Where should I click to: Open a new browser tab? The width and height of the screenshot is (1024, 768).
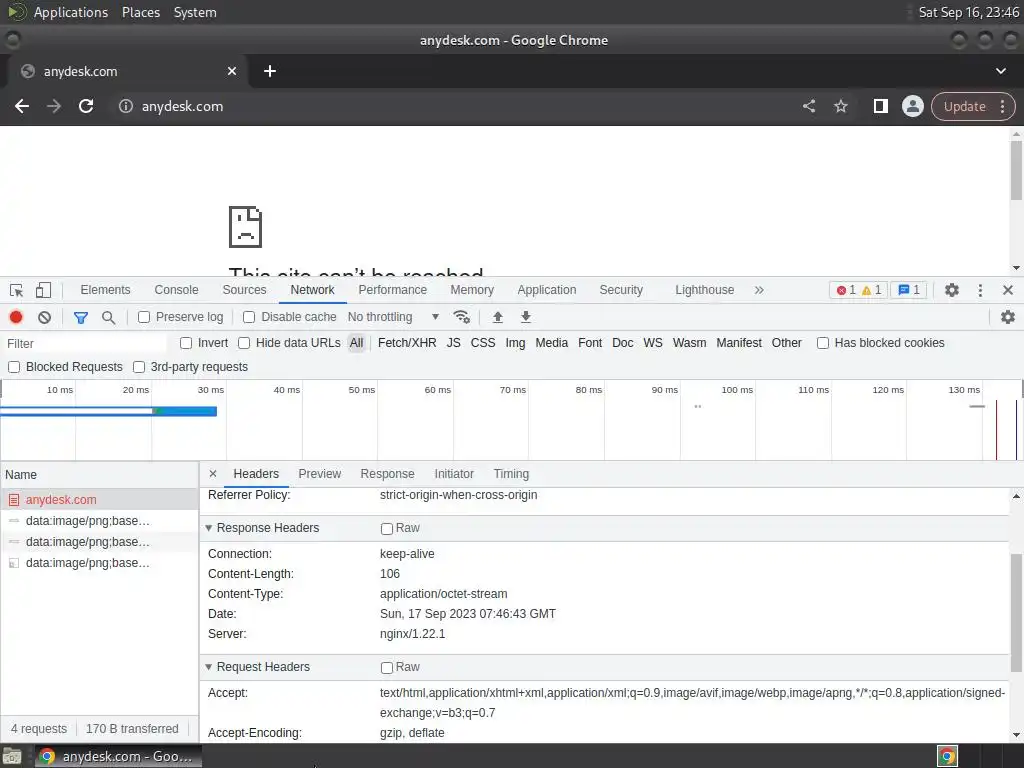pyautogui.click(x=270, y=71)
